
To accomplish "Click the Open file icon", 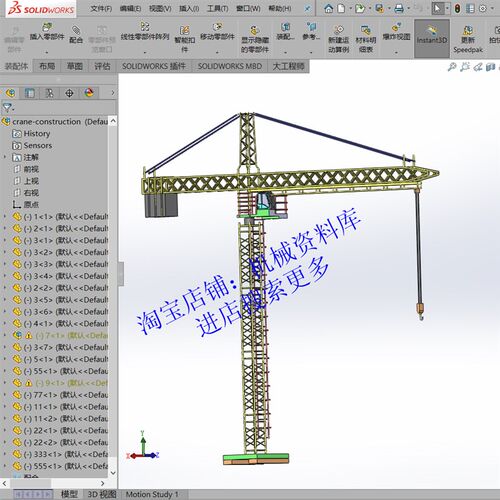I will (359, 9).
